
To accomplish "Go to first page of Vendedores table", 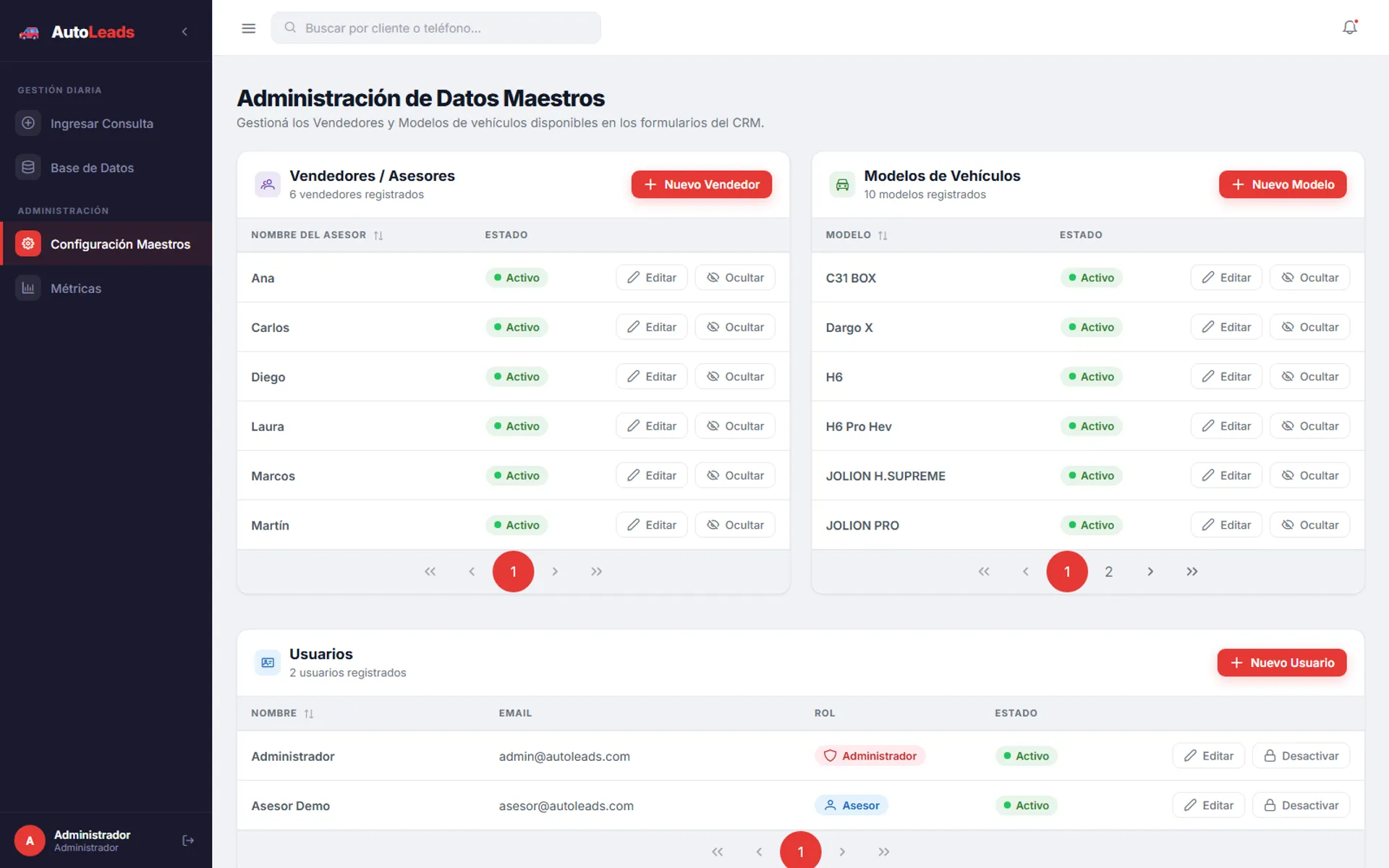I will [430, 571].
